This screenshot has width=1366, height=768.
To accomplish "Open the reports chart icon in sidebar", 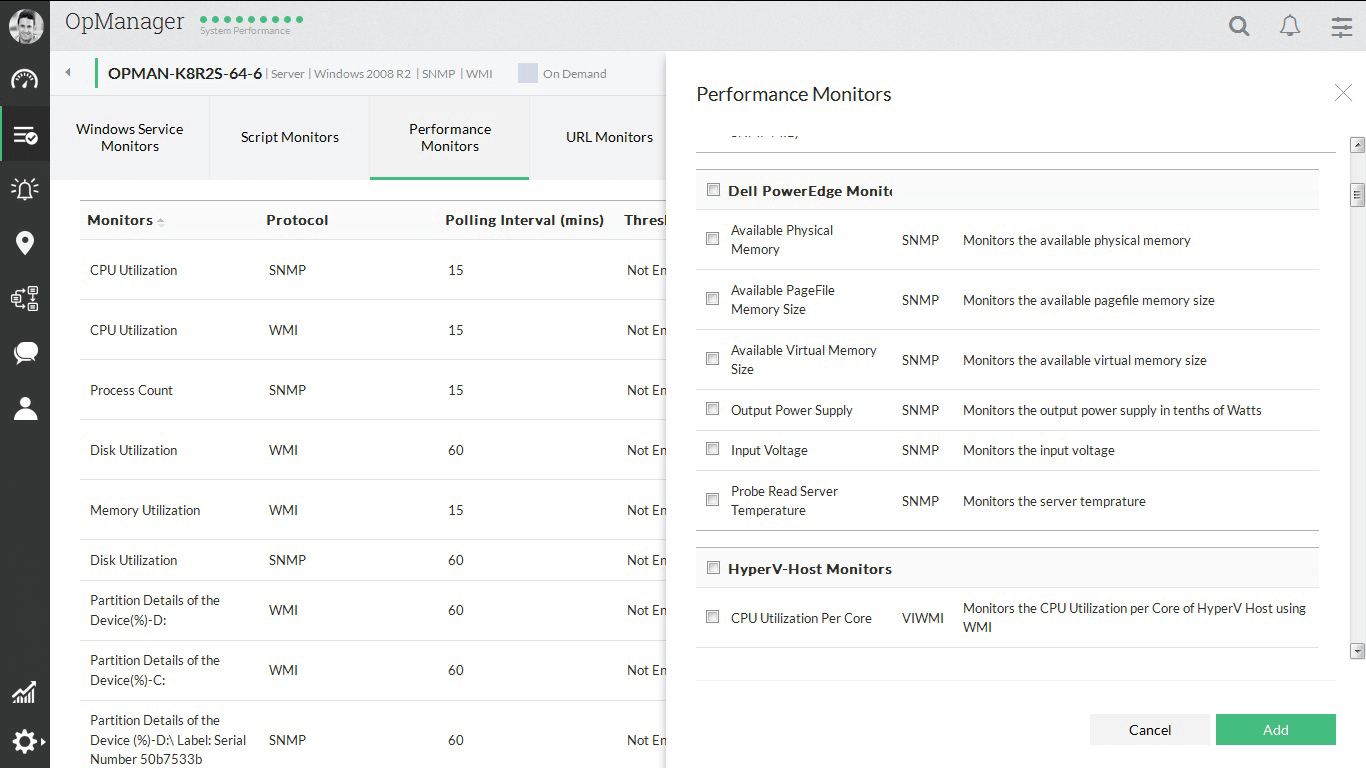I will (25, 692).
